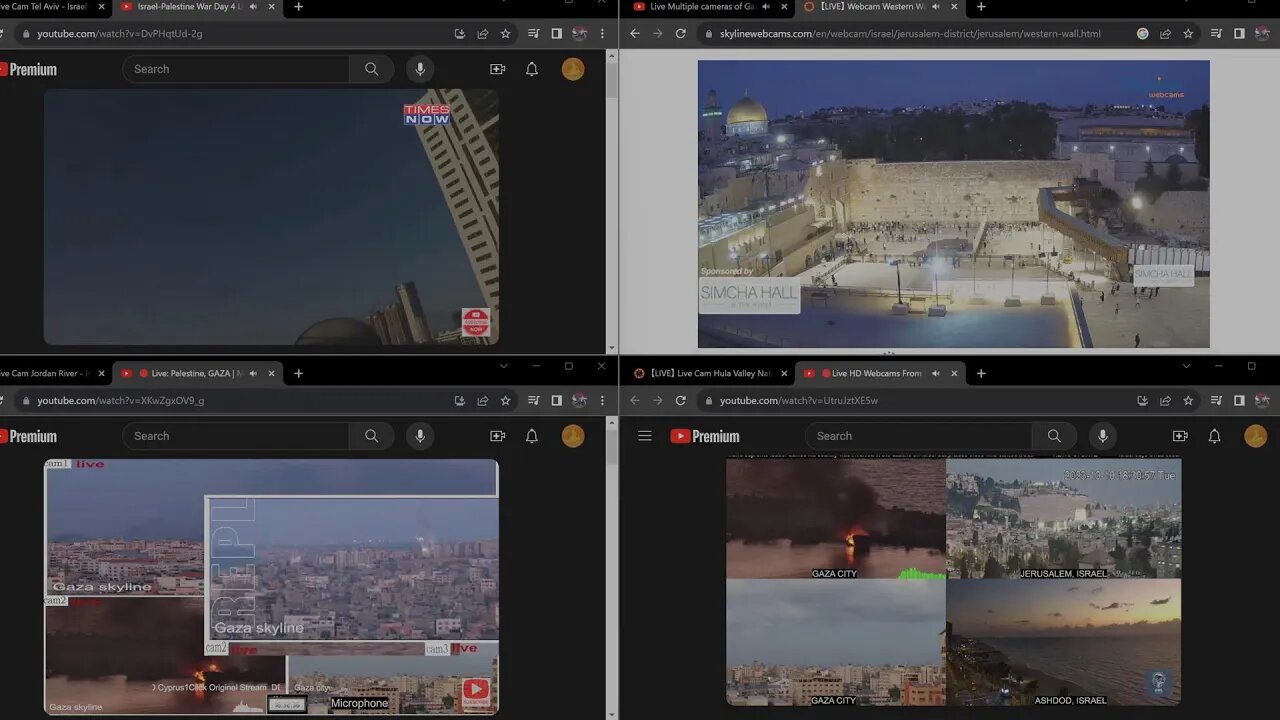Viewport: 1280px width, 720px height.
Task: Click YouTube Premium logo in top-left window
Action: tap(28, 69)
